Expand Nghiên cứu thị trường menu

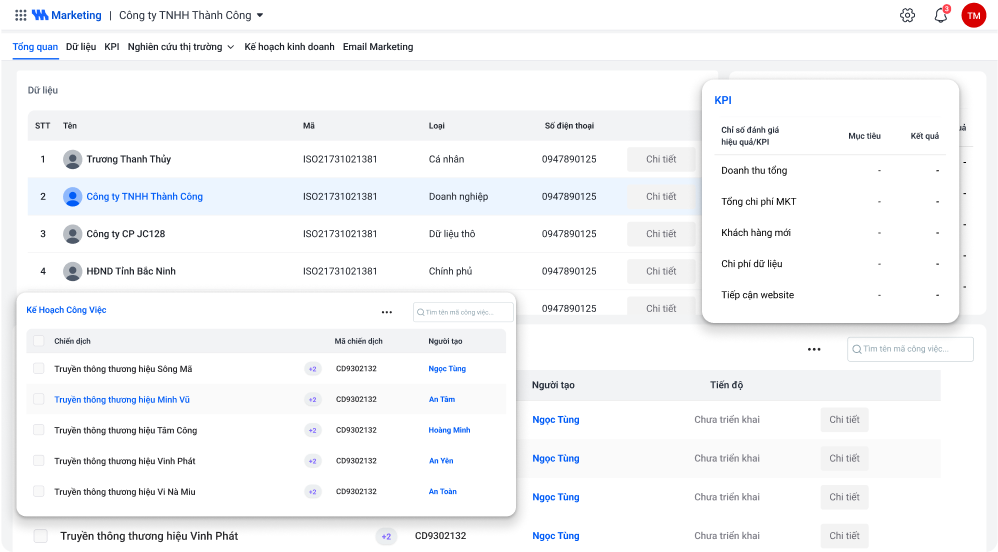coord(181,46)
